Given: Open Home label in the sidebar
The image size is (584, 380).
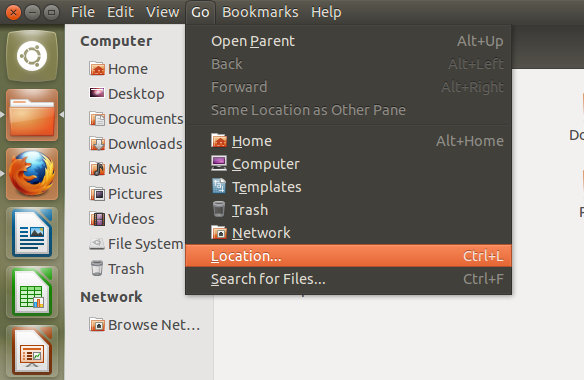Looking at the screenshot, I should point(128,69).
